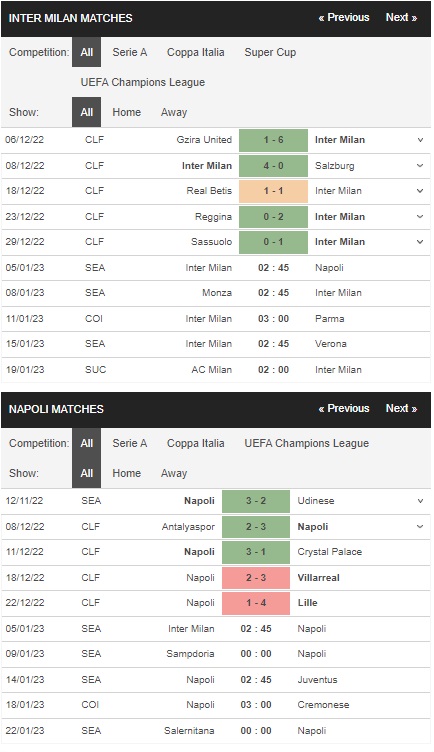Open the 1 - 6 Gzira United score
Viewport: 434px width, 752px height.
coord(273,140)
